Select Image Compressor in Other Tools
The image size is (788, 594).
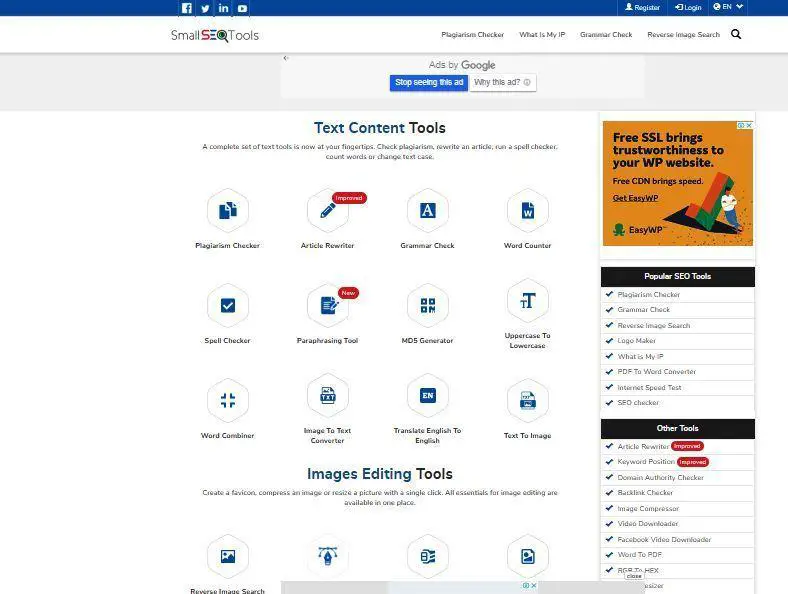pyautogui.click(x=648, y=509)
